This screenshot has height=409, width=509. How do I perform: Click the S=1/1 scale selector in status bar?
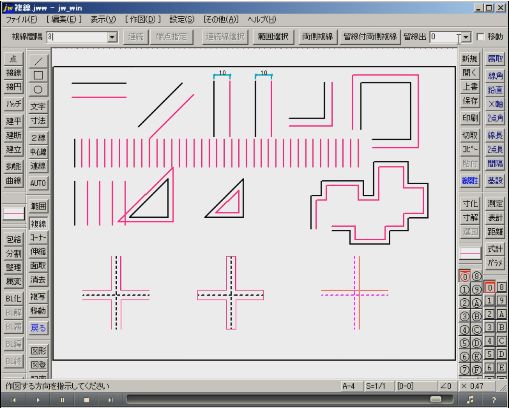[375, 386]
